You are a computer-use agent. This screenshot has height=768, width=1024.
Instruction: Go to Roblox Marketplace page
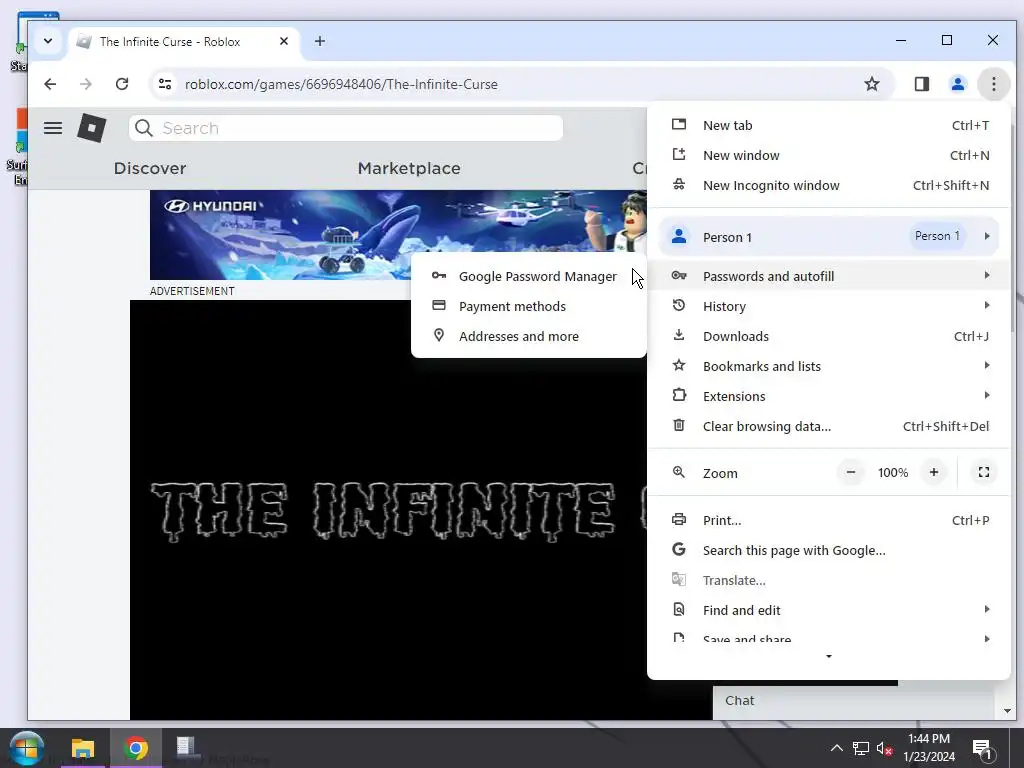click(x=409, y=168)
